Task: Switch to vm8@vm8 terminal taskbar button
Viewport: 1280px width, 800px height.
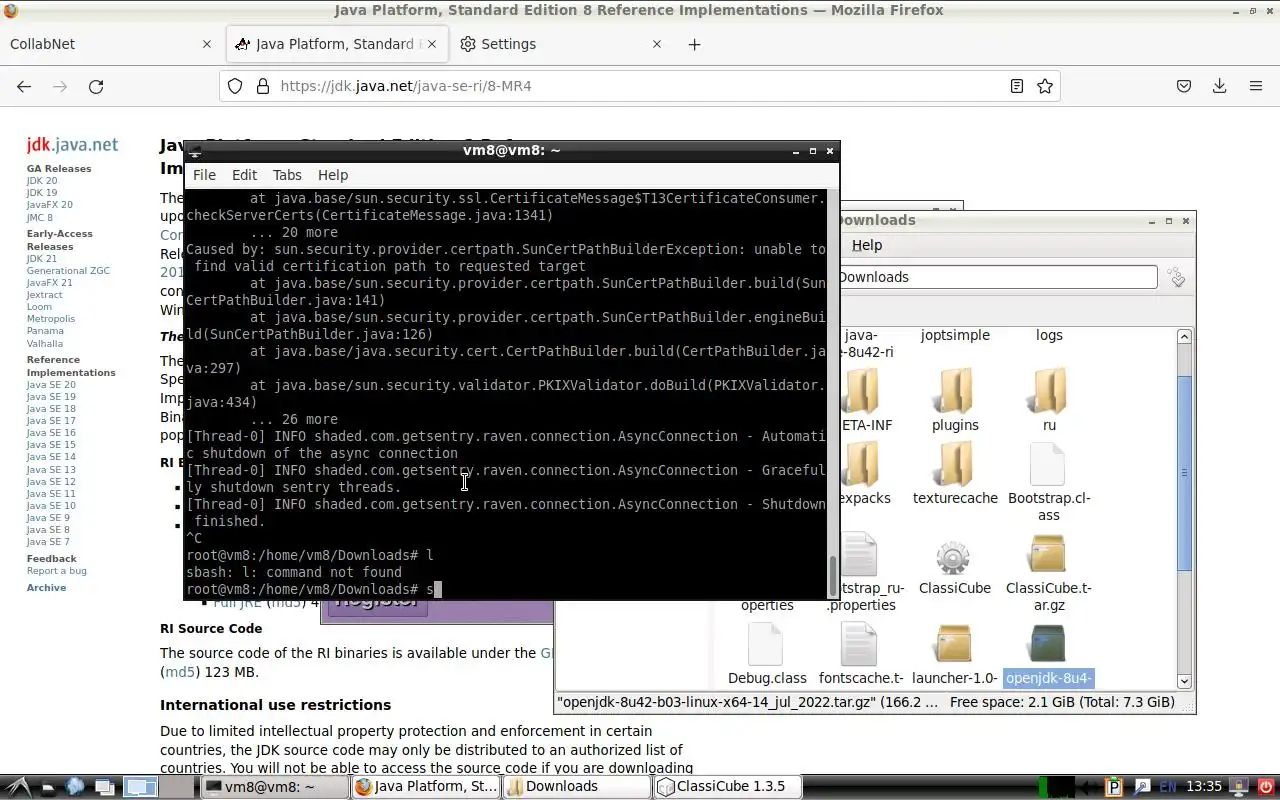Action: coord(274,787)
